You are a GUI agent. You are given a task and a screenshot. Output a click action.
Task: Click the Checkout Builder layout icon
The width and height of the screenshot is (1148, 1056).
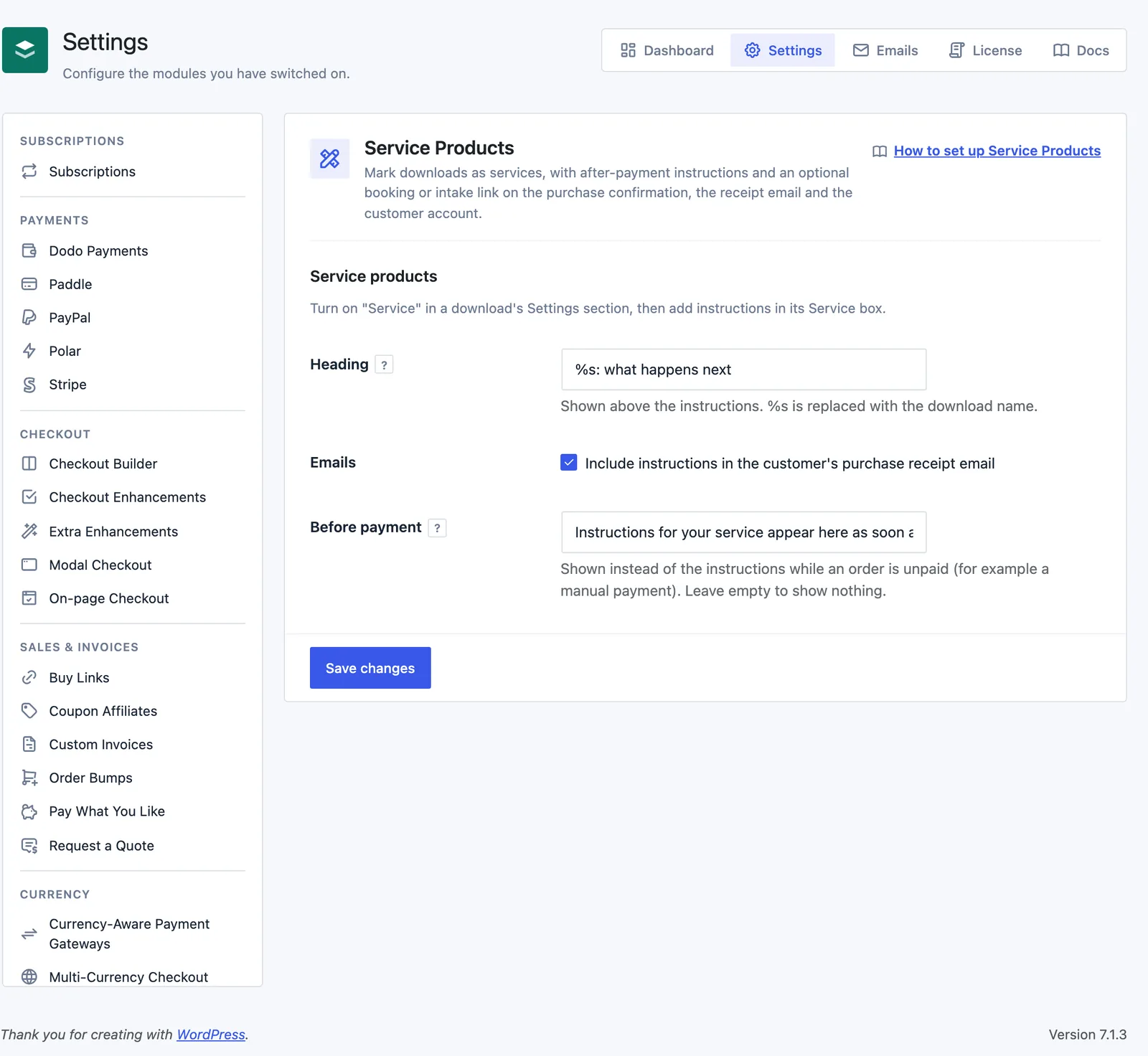point(29,463)
